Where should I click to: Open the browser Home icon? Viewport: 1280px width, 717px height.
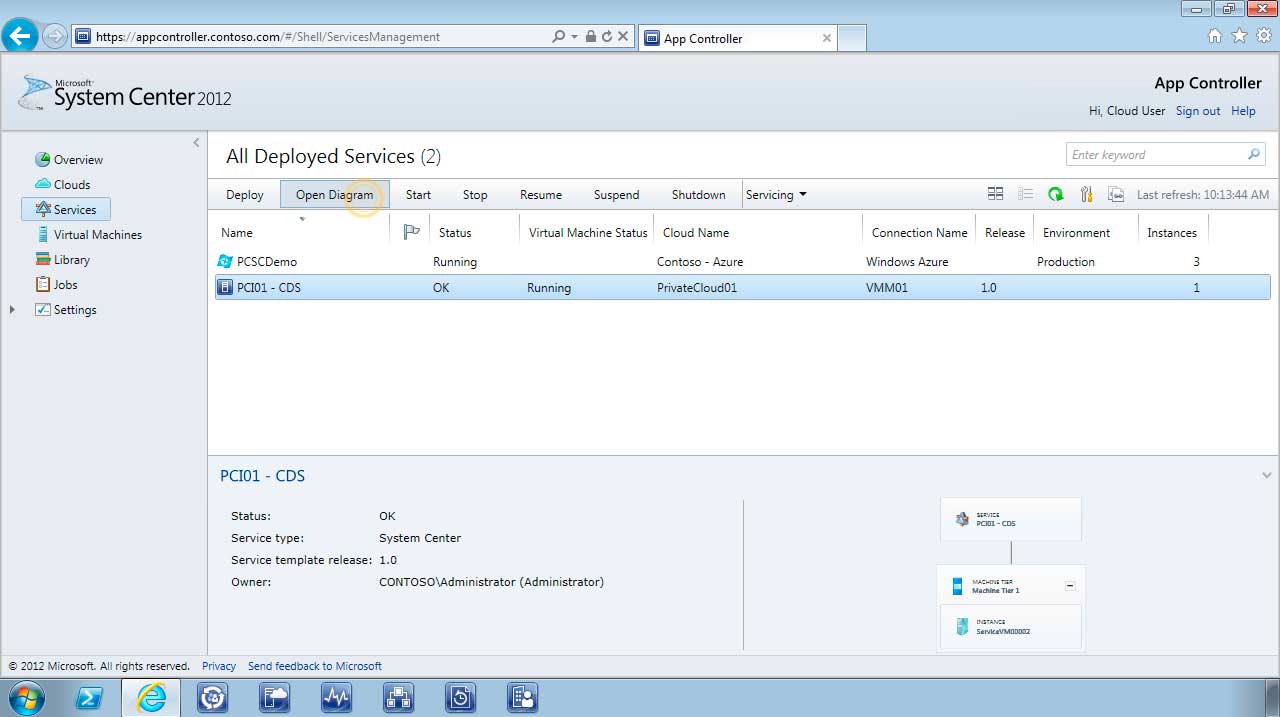1214,36
